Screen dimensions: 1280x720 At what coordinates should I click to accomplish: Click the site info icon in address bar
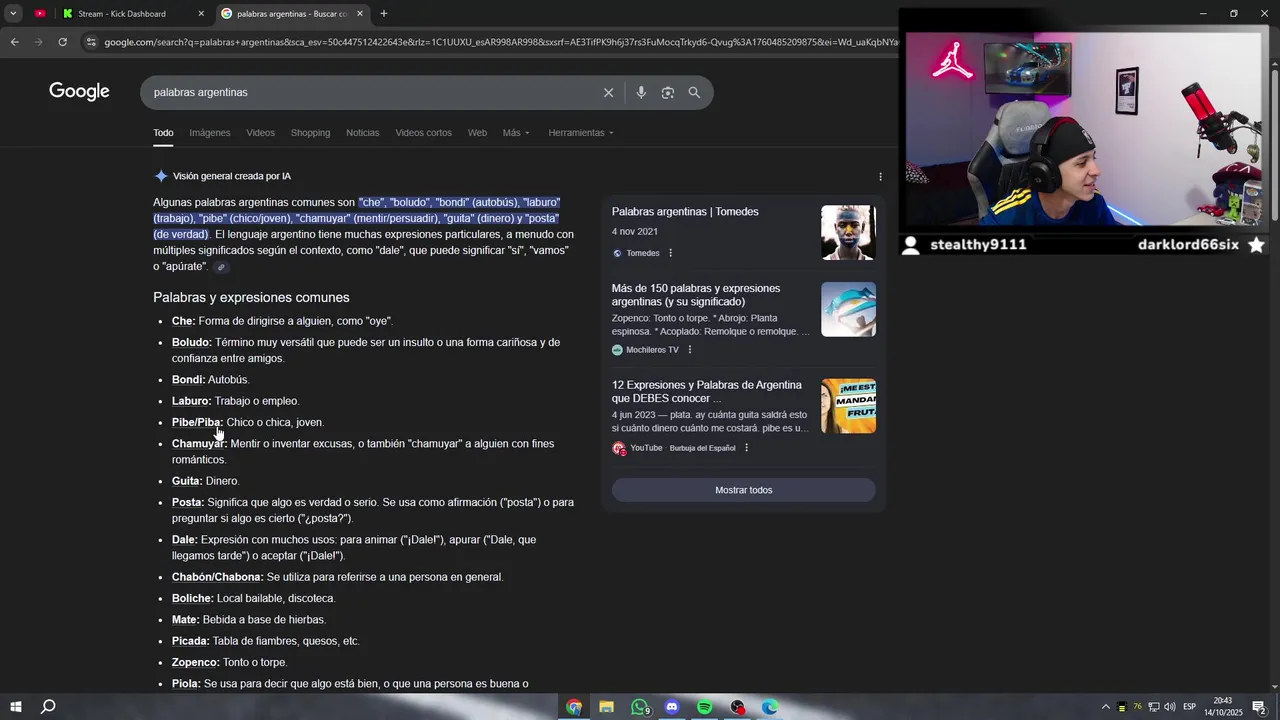click(x=91, y=42)
